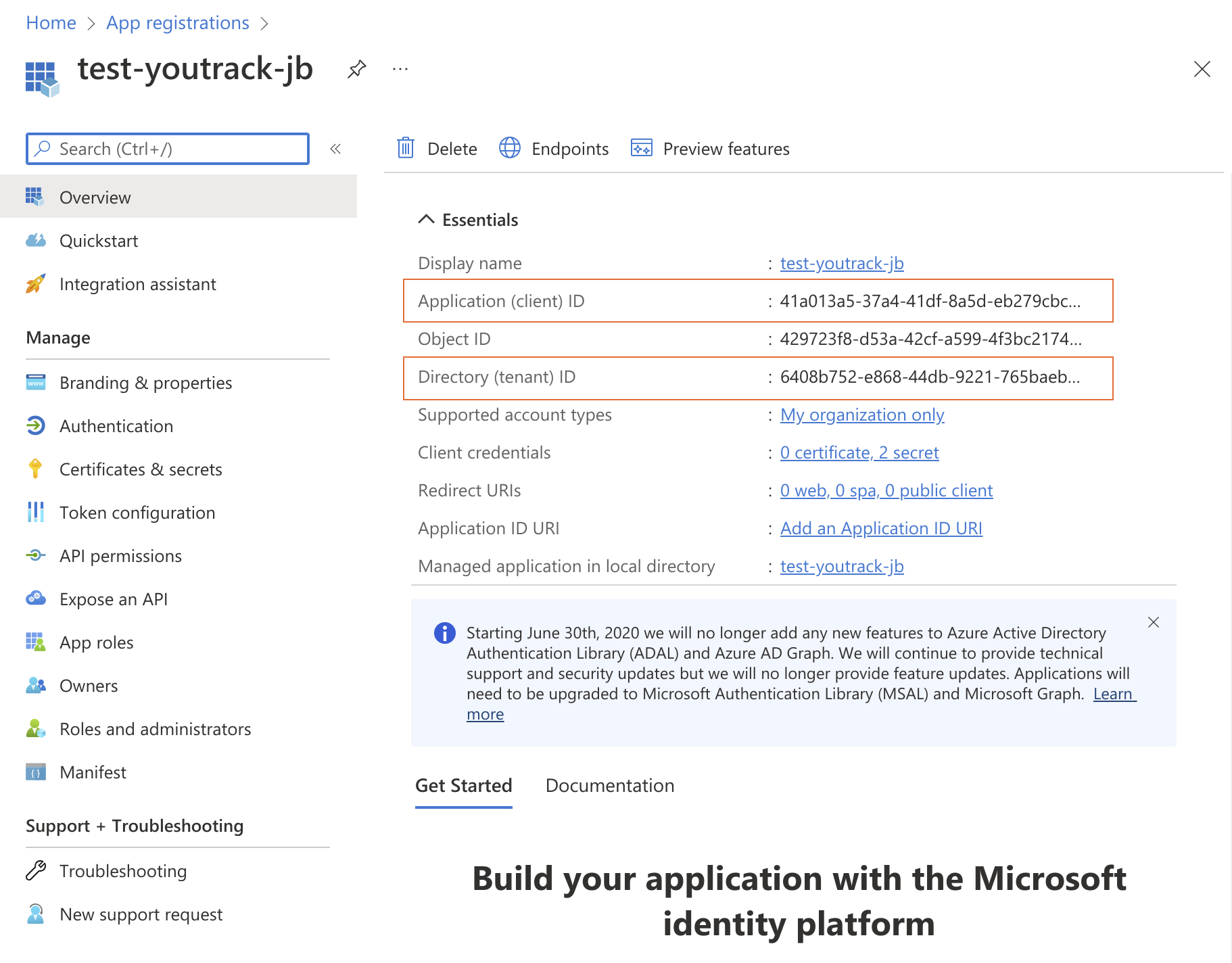Switch to the Documentation tab
Image resolution: width=1232 pixels, height=963 pixels.
[609, 785]
